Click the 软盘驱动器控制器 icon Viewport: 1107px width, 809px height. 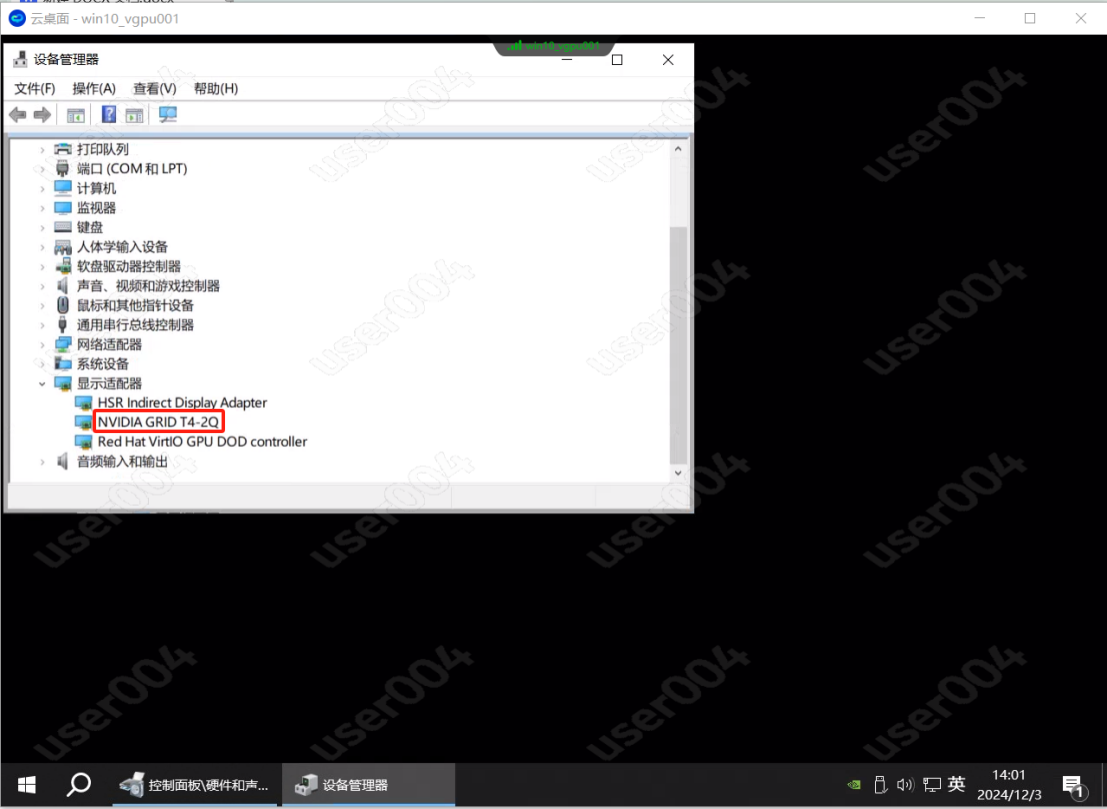pyautogui.click(x=63, y=266)
